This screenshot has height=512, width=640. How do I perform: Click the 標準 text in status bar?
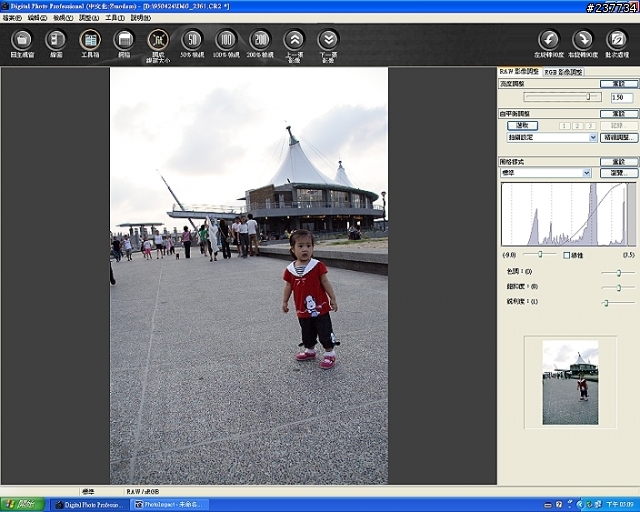pyautogui.click(x=88, y=492)
